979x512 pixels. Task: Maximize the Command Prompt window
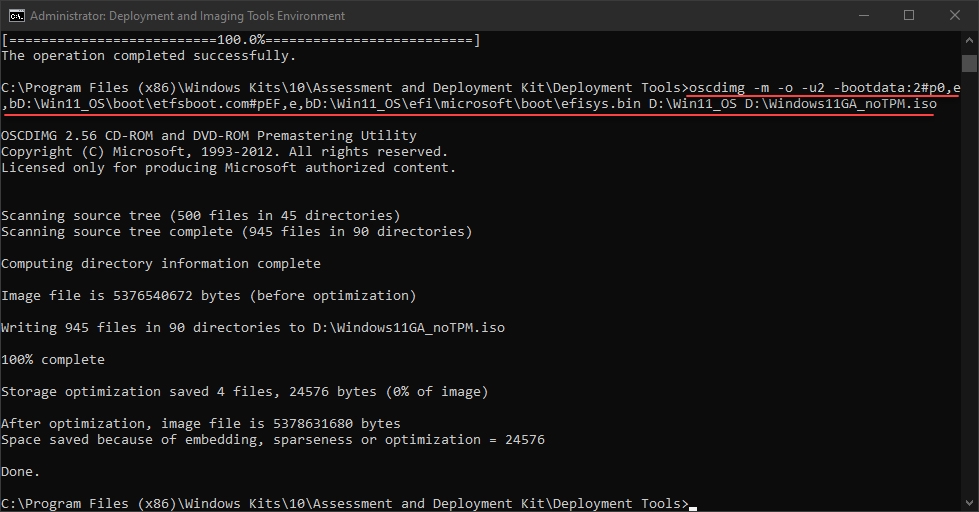tap(909, 16)
